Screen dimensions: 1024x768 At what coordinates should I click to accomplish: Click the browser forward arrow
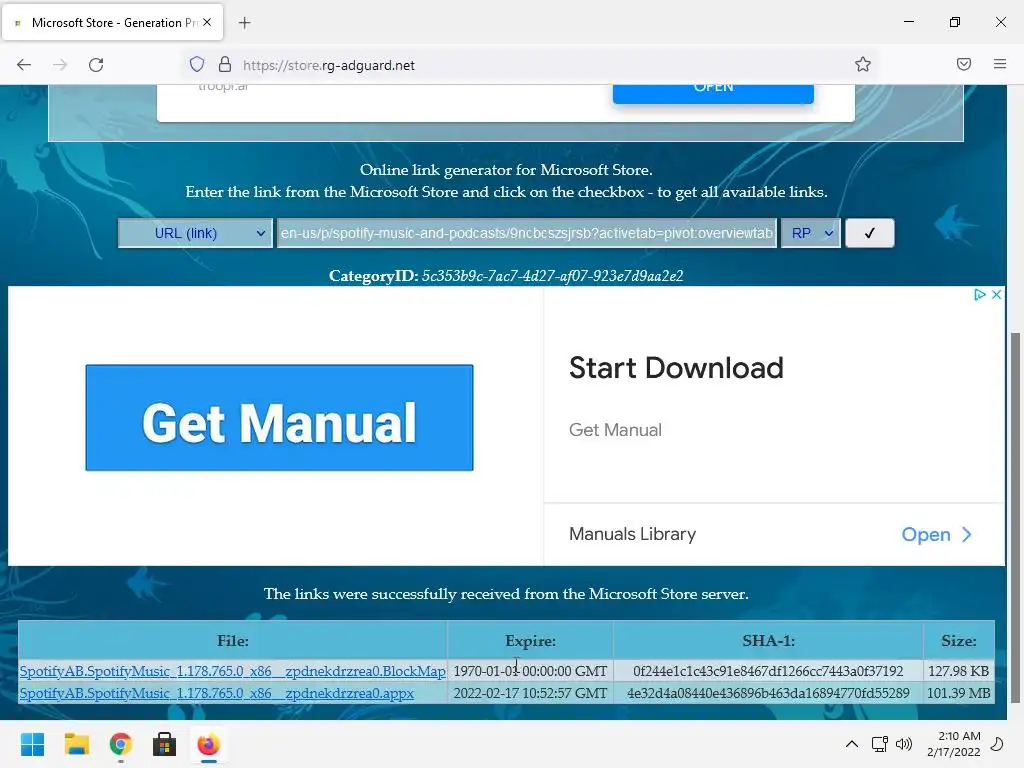[60, 65]
